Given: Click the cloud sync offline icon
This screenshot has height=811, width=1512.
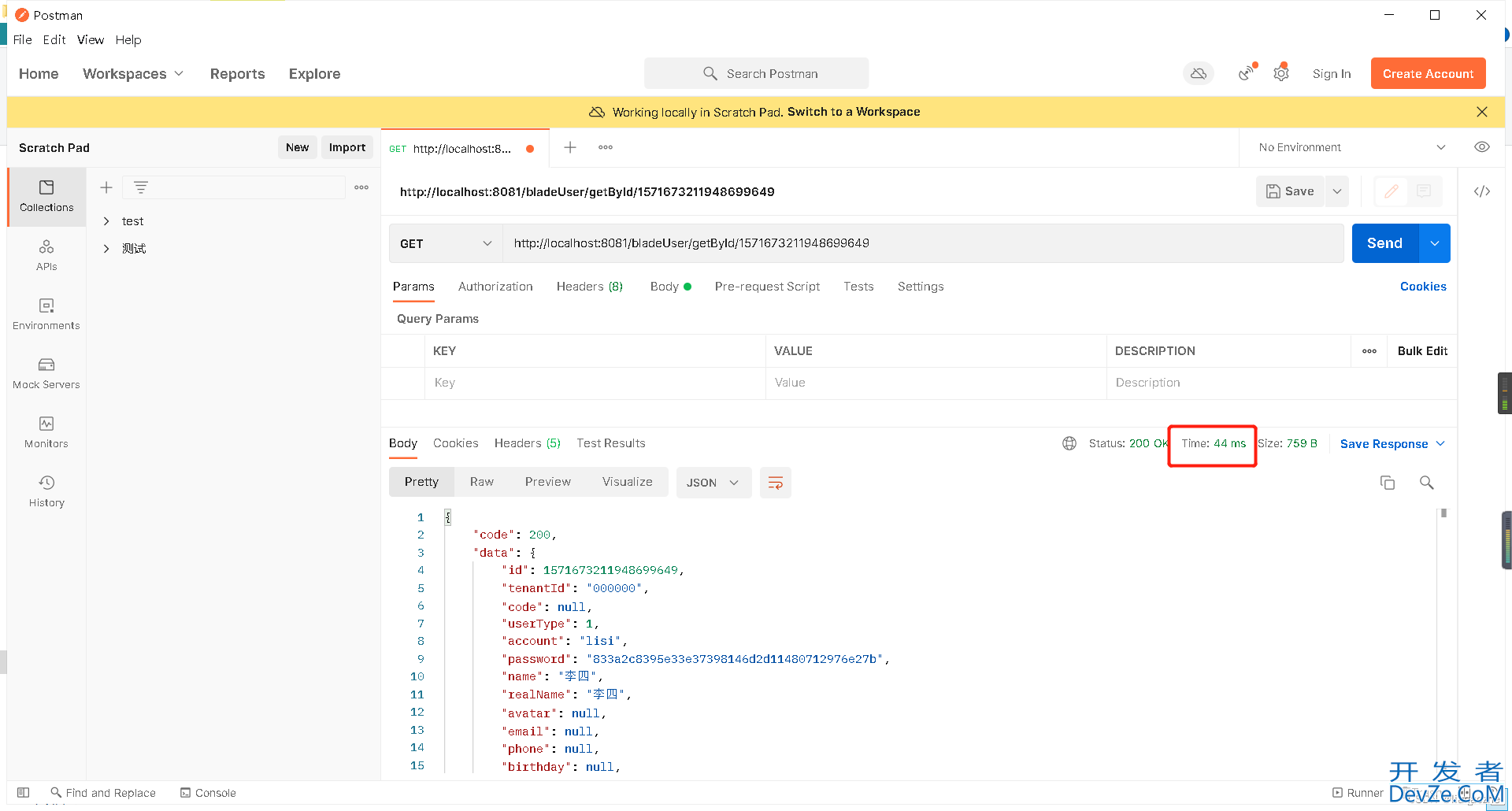Looking at the screenshot, I should point(1199,73).
